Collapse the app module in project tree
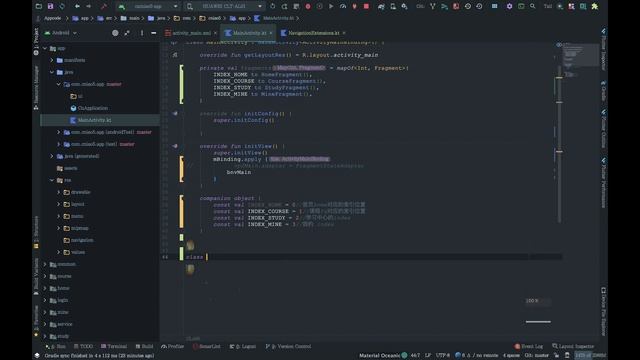The width and height of the screenshot is (640, 360). tap(45, 48)
